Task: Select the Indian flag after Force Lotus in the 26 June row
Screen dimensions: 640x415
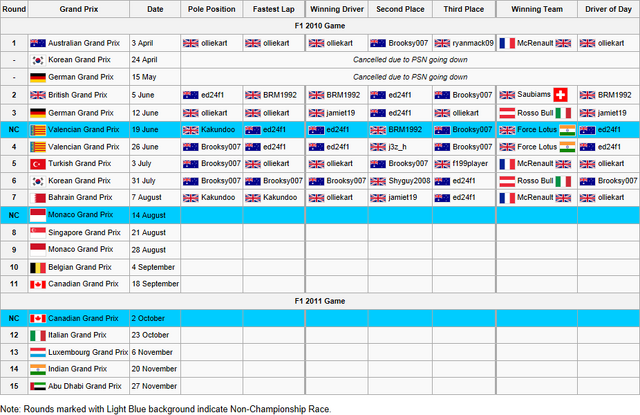Action: tap(567, 147)
